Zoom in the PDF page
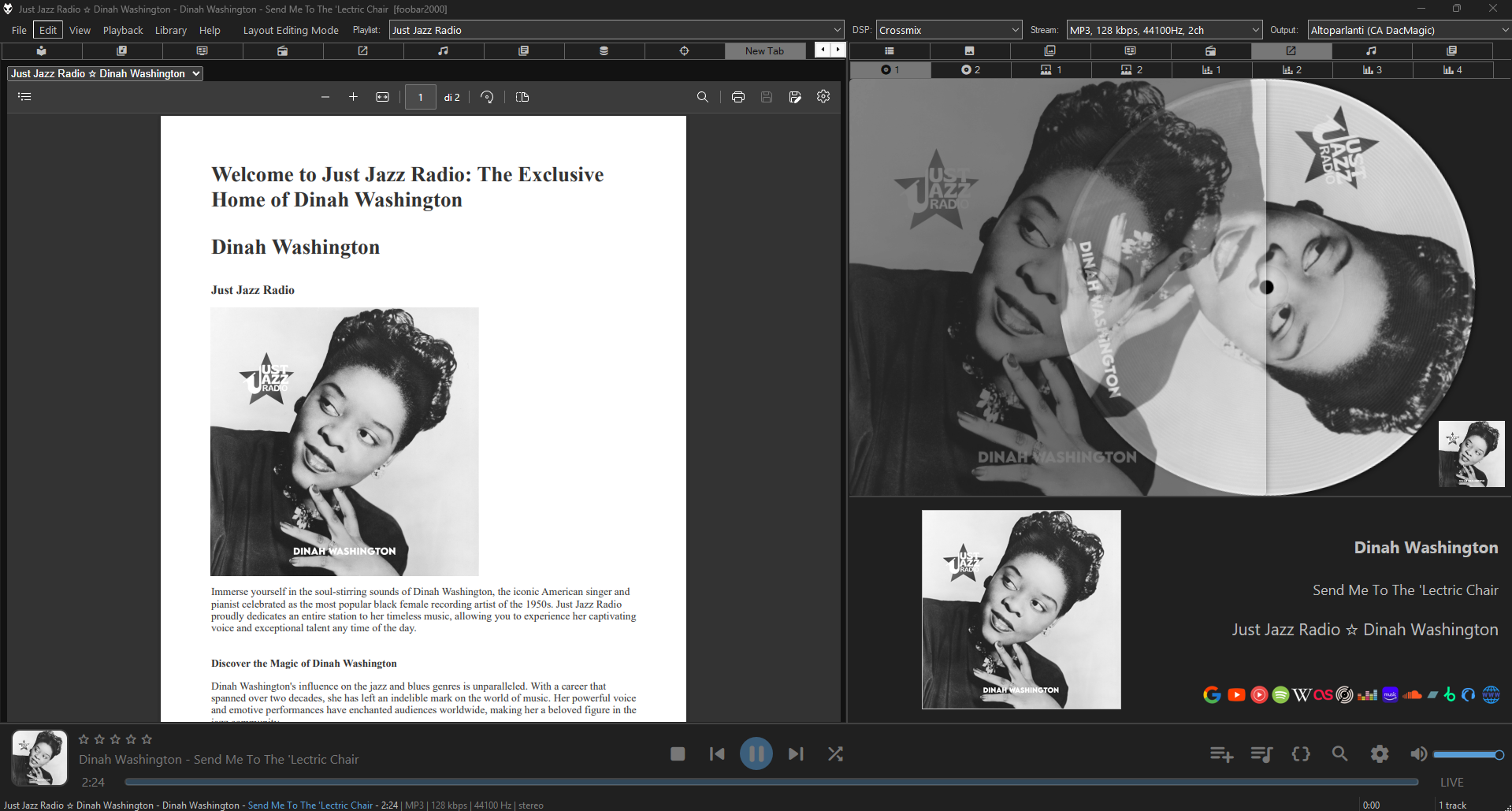The image size is (1512, 811). 353,97
